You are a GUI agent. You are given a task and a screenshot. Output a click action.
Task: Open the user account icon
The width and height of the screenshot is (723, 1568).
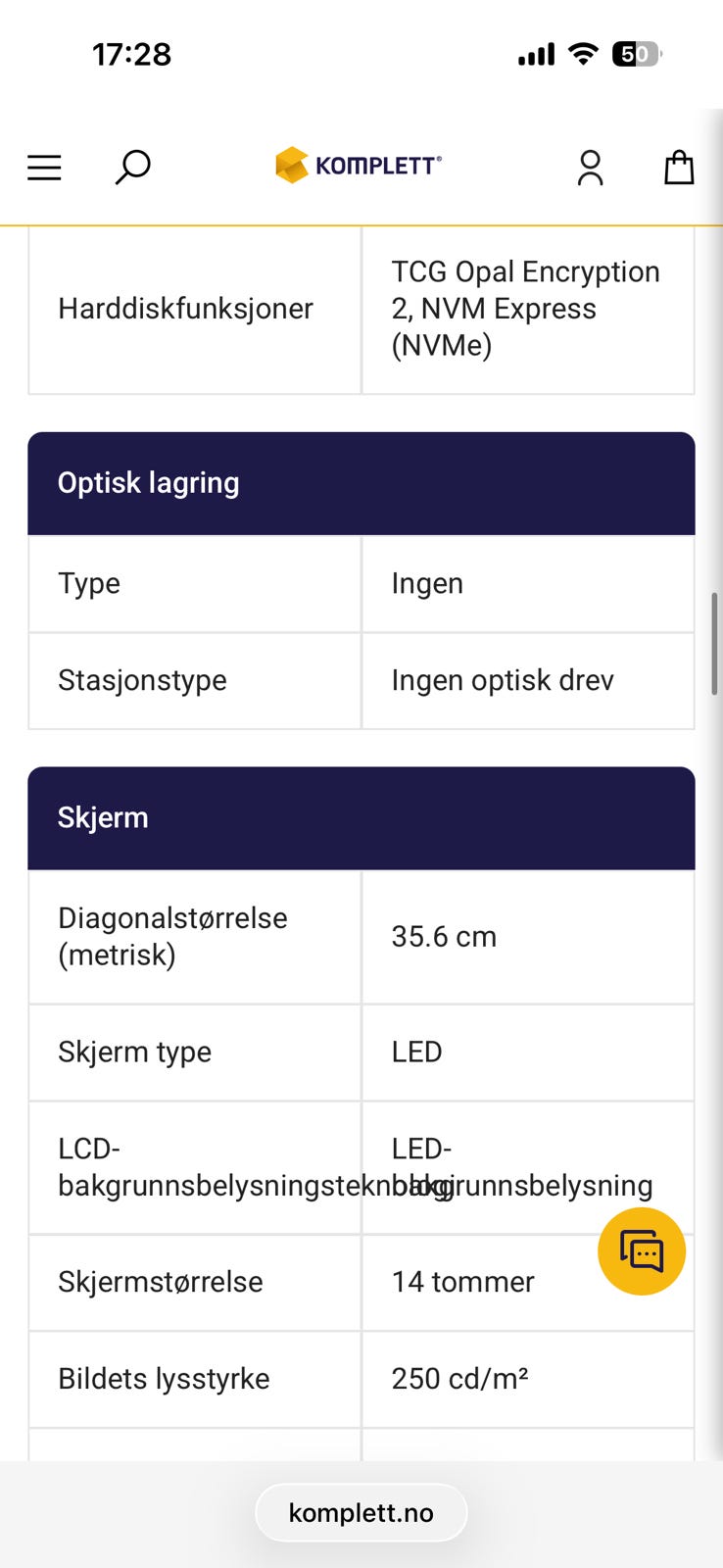coord(590,168)
